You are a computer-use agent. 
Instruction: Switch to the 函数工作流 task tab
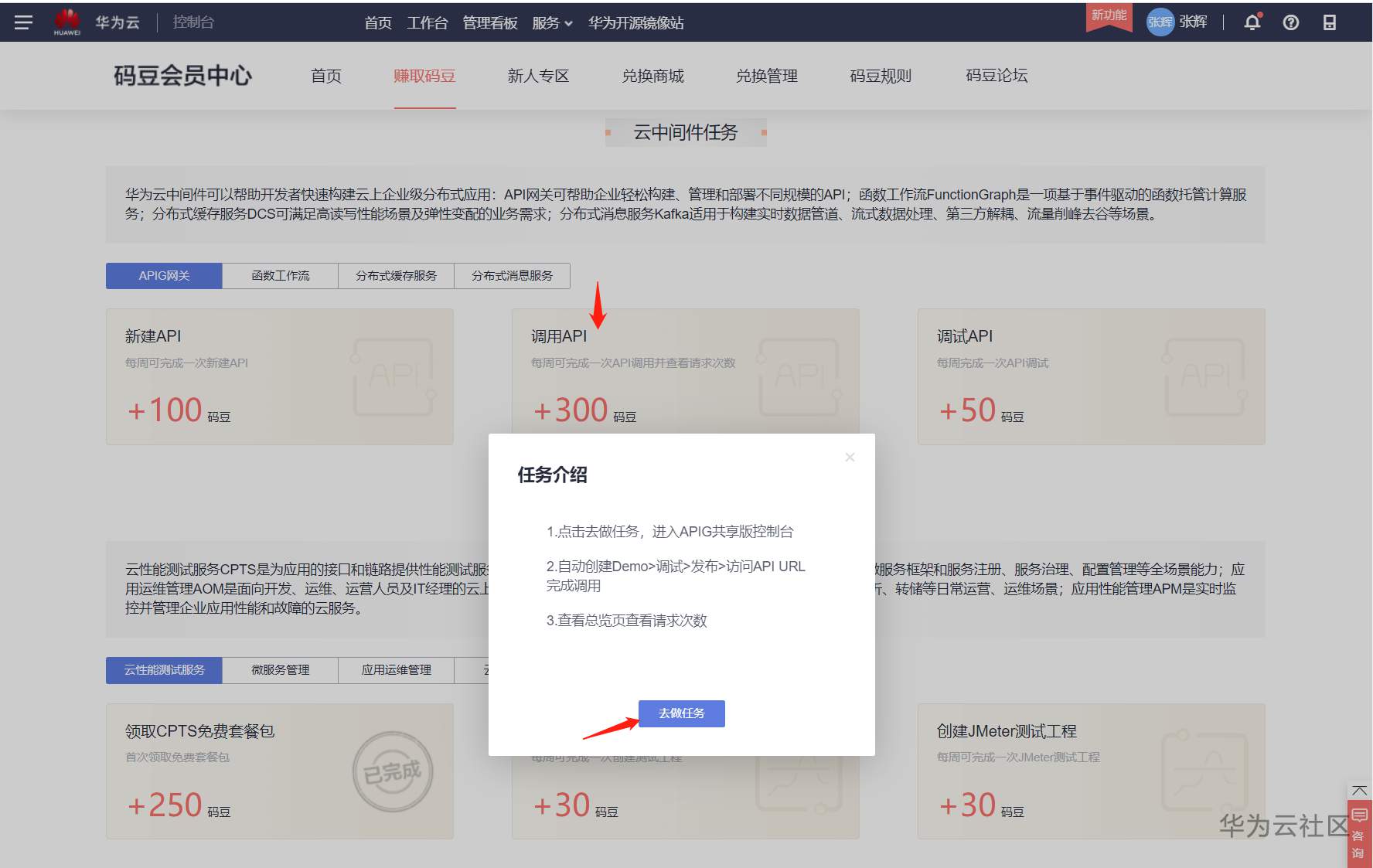[x=280, y=276]
